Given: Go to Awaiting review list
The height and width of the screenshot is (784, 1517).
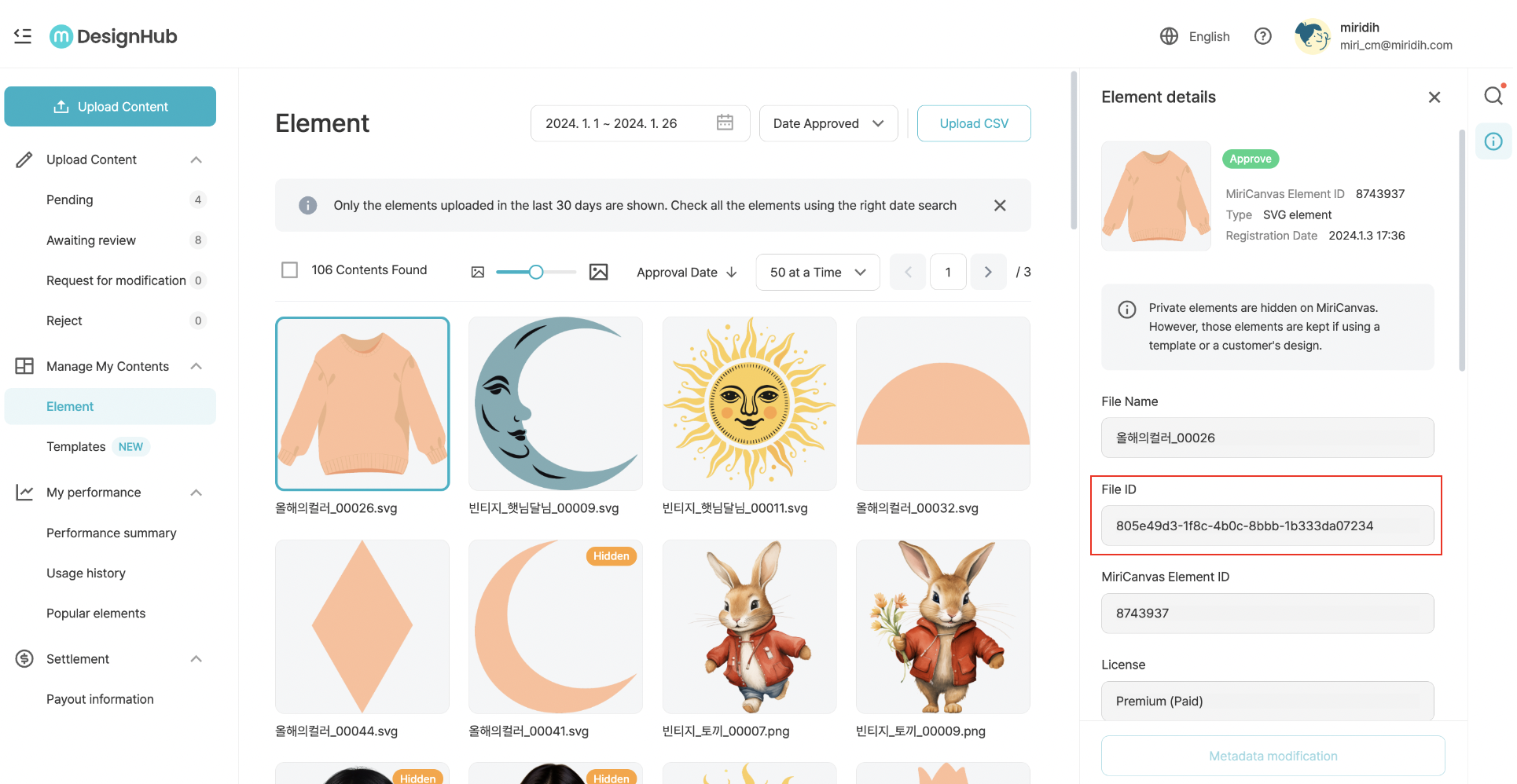Looking at the screenshot, I should [x=91, y=240].
